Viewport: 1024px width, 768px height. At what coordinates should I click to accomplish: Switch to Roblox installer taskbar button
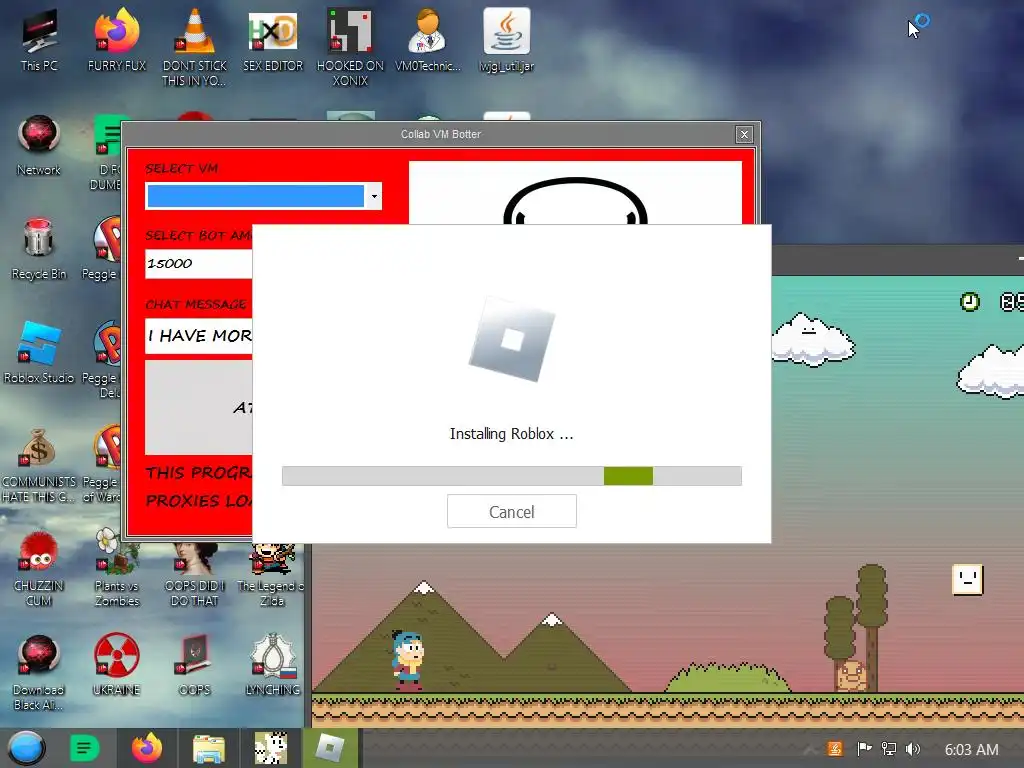pyautogui.click(x=330, y=748)
